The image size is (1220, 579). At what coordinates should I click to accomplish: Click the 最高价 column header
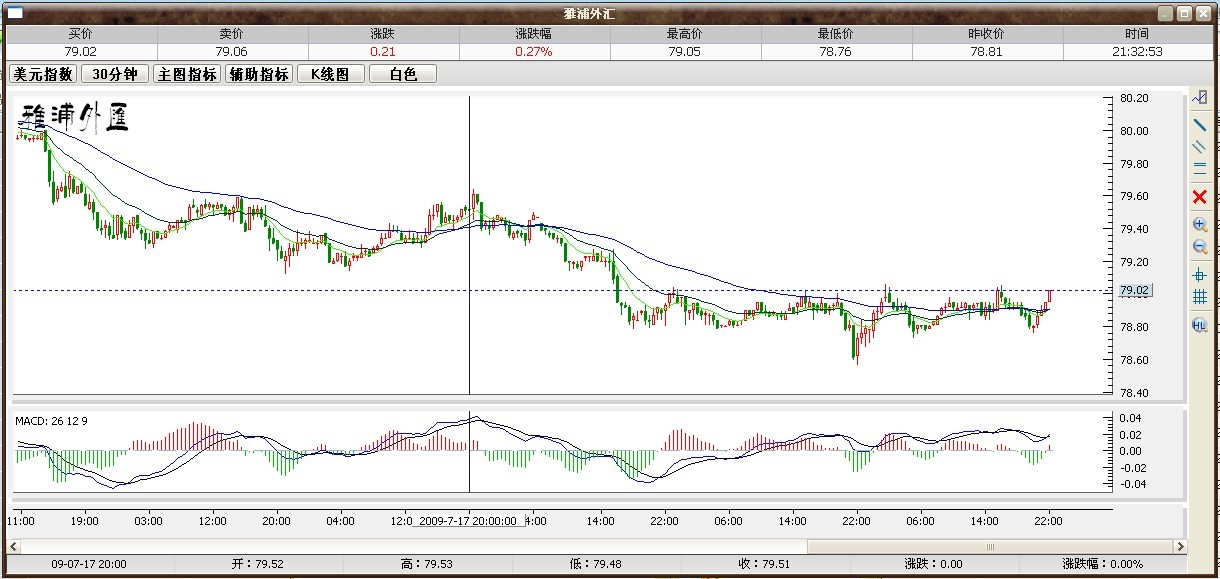pos(685,34)
